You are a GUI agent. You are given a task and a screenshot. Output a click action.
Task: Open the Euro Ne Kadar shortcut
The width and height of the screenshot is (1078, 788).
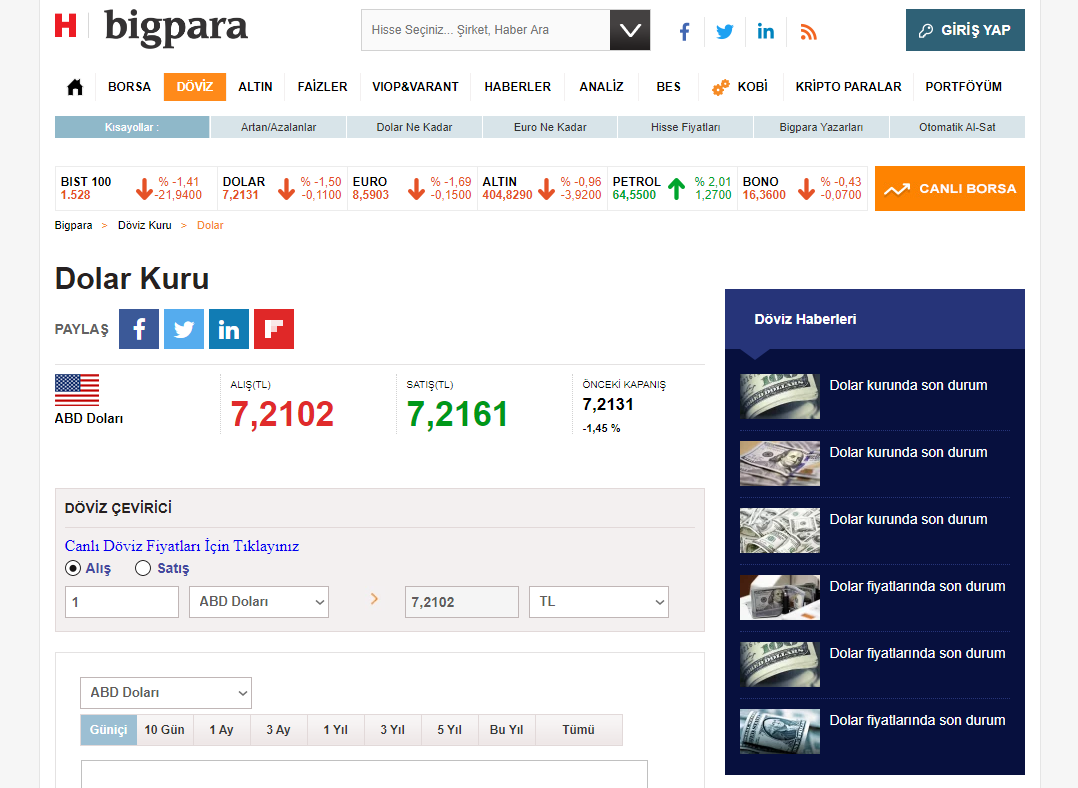point(550,127)
